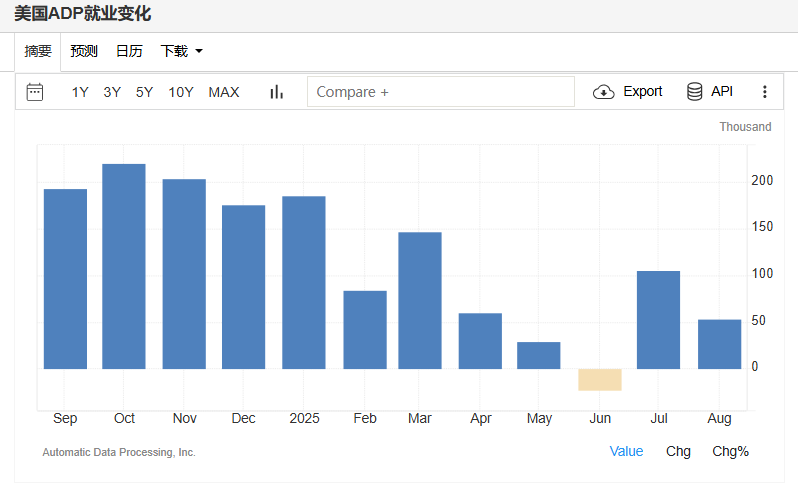Open the calendar date picker icon
This screenshot has height=496, width=798.
[35, 92]
